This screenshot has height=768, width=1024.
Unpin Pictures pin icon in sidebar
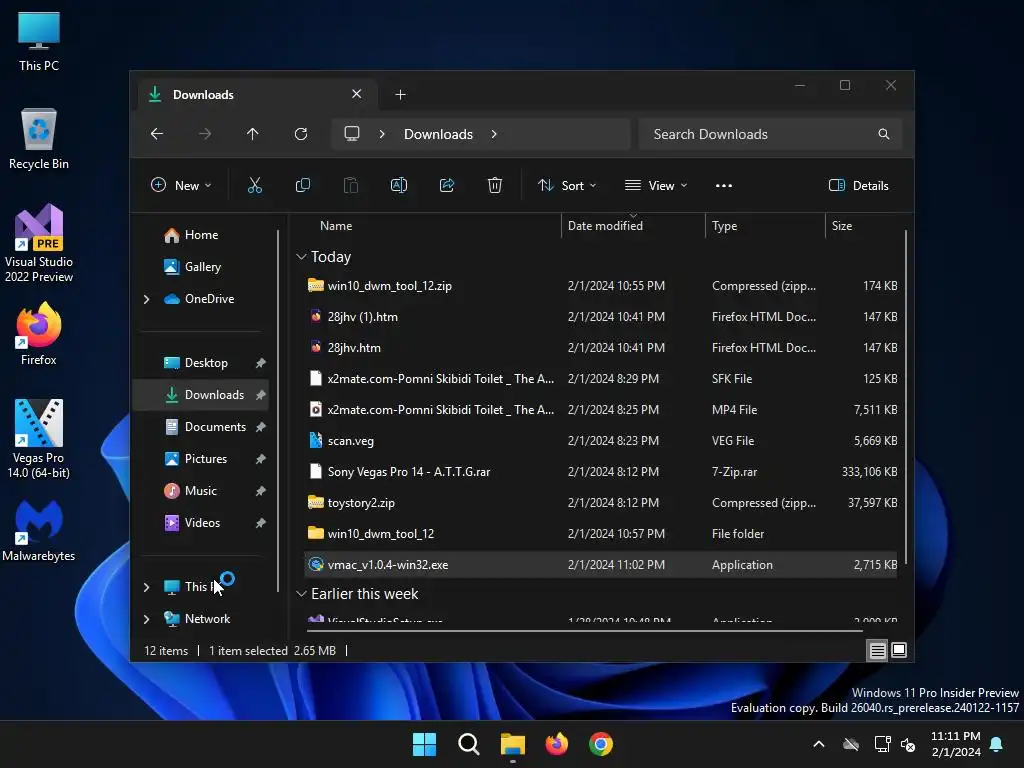click(x=261, y=459)
